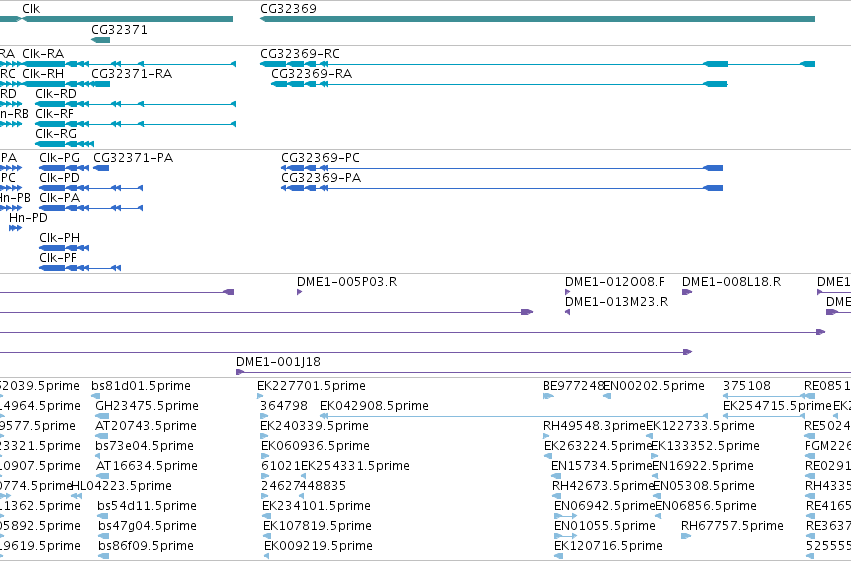851x561 pixels.
Task: Click the CG32369 gene bar
Action: click(537, 19)
